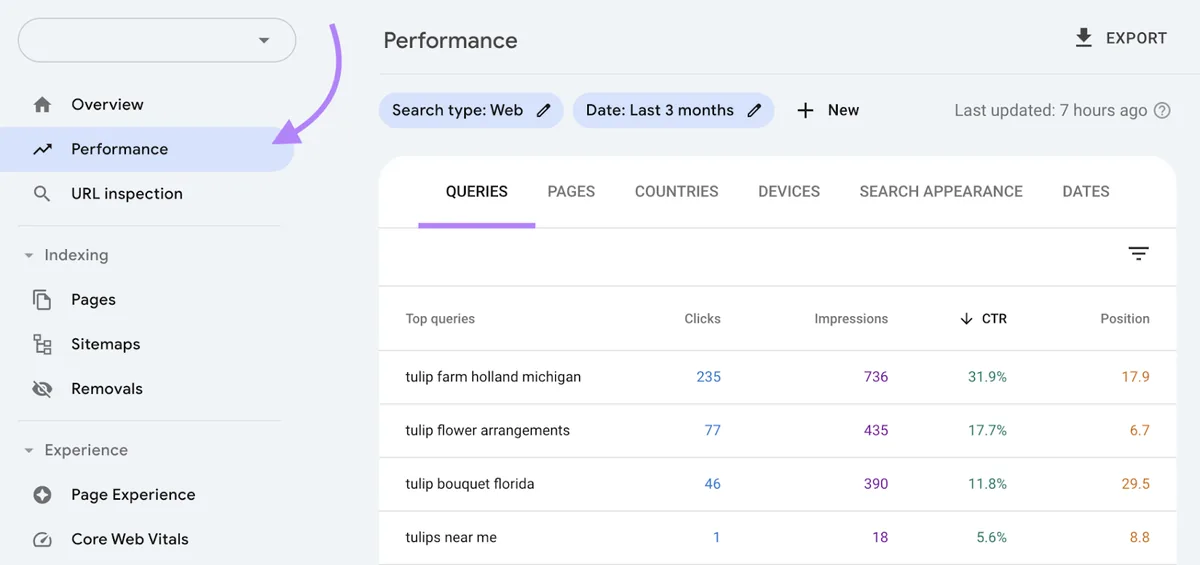Click the Sitemaps tree icon

tap(42, 345)
